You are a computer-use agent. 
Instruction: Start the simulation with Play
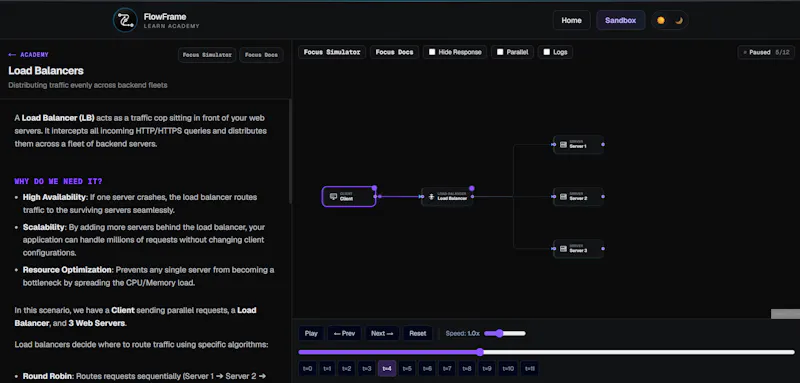pos(311,334)
